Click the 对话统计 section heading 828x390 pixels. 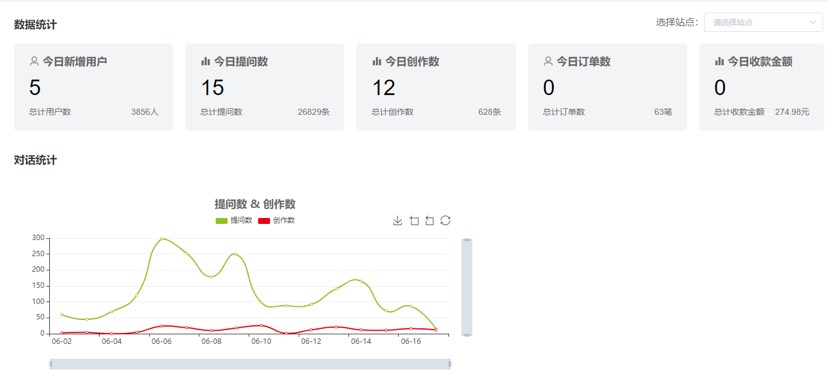[x=35, y=160]
